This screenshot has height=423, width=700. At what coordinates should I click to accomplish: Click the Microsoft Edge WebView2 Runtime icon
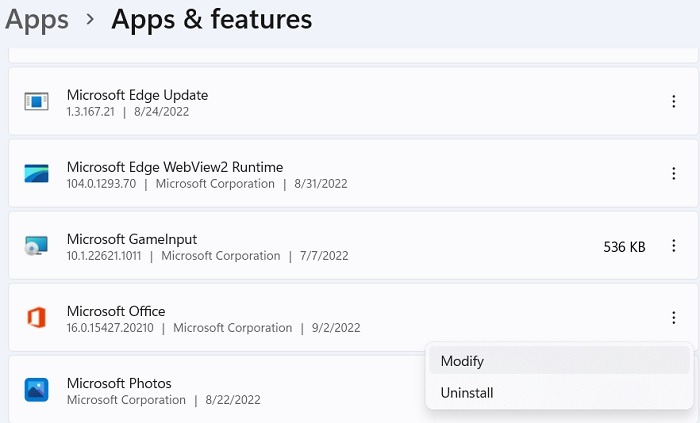pos(36,174)
